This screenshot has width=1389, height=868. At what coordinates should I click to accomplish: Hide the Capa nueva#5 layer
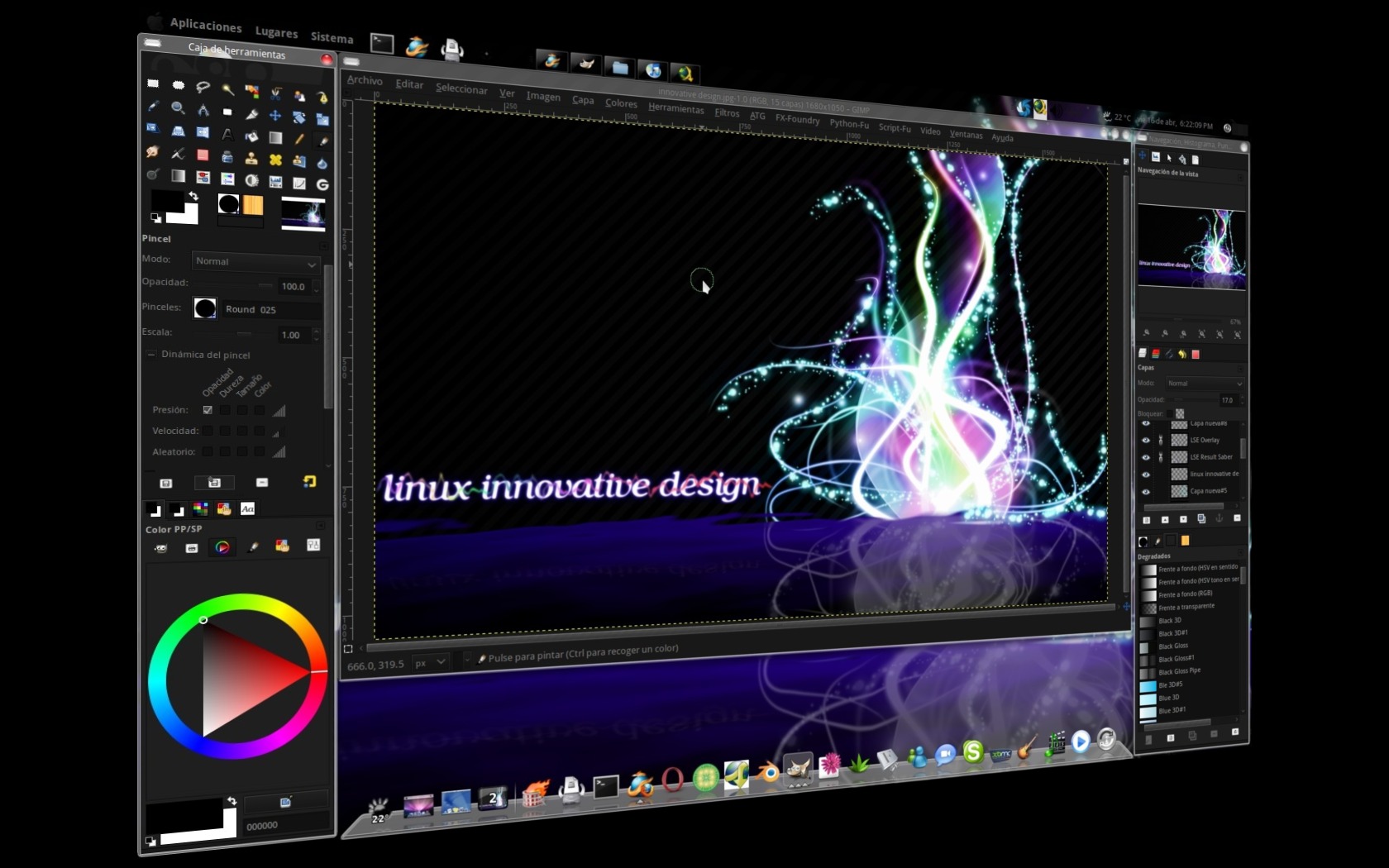(1146, 492)
